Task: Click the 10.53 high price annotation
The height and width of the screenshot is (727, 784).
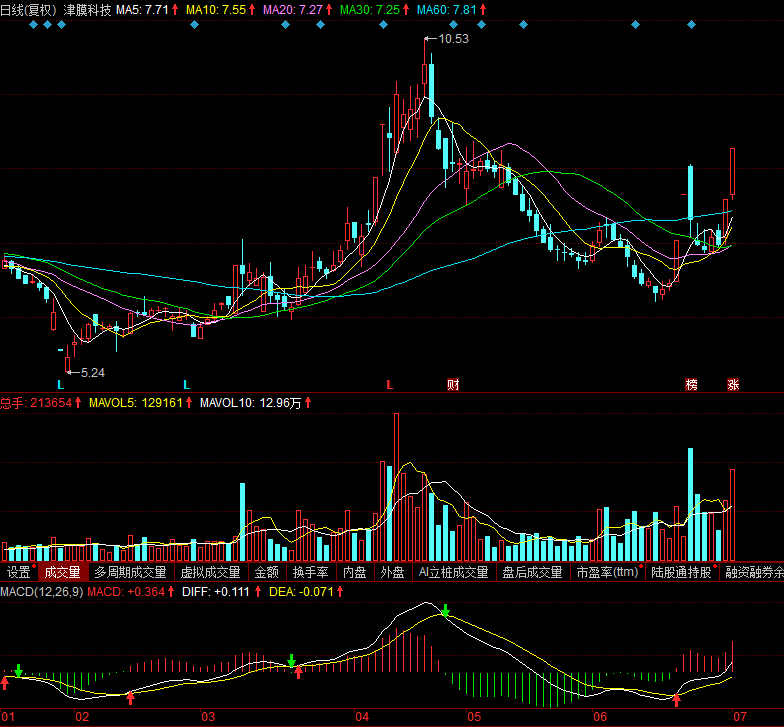Action: click(453, 39)
